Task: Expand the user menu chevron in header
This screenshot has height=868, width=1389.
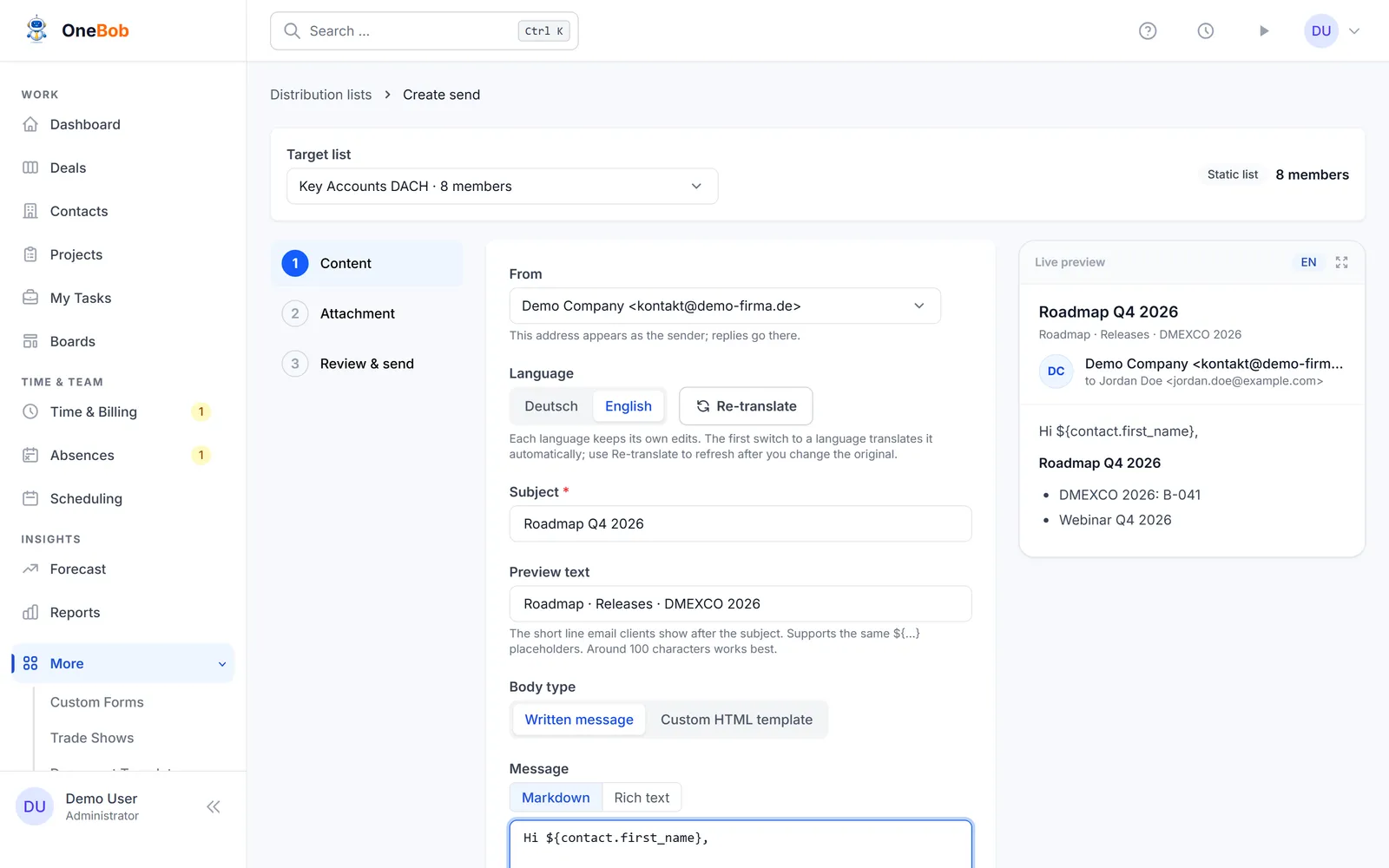Action: [1354, 31]
